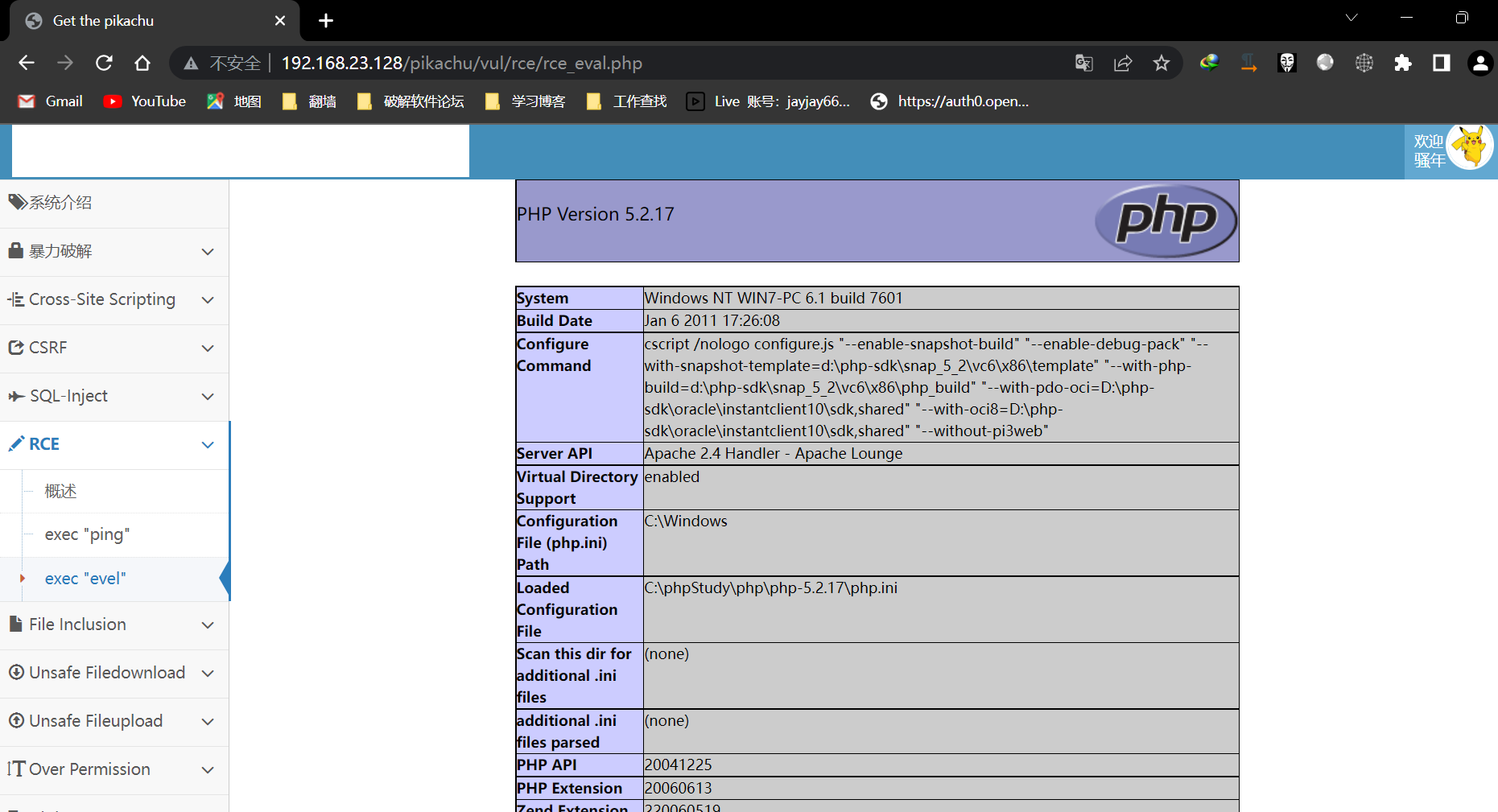
Task: Click the browser reload icon
Action: pyautogui.click(x=104, y=63)
